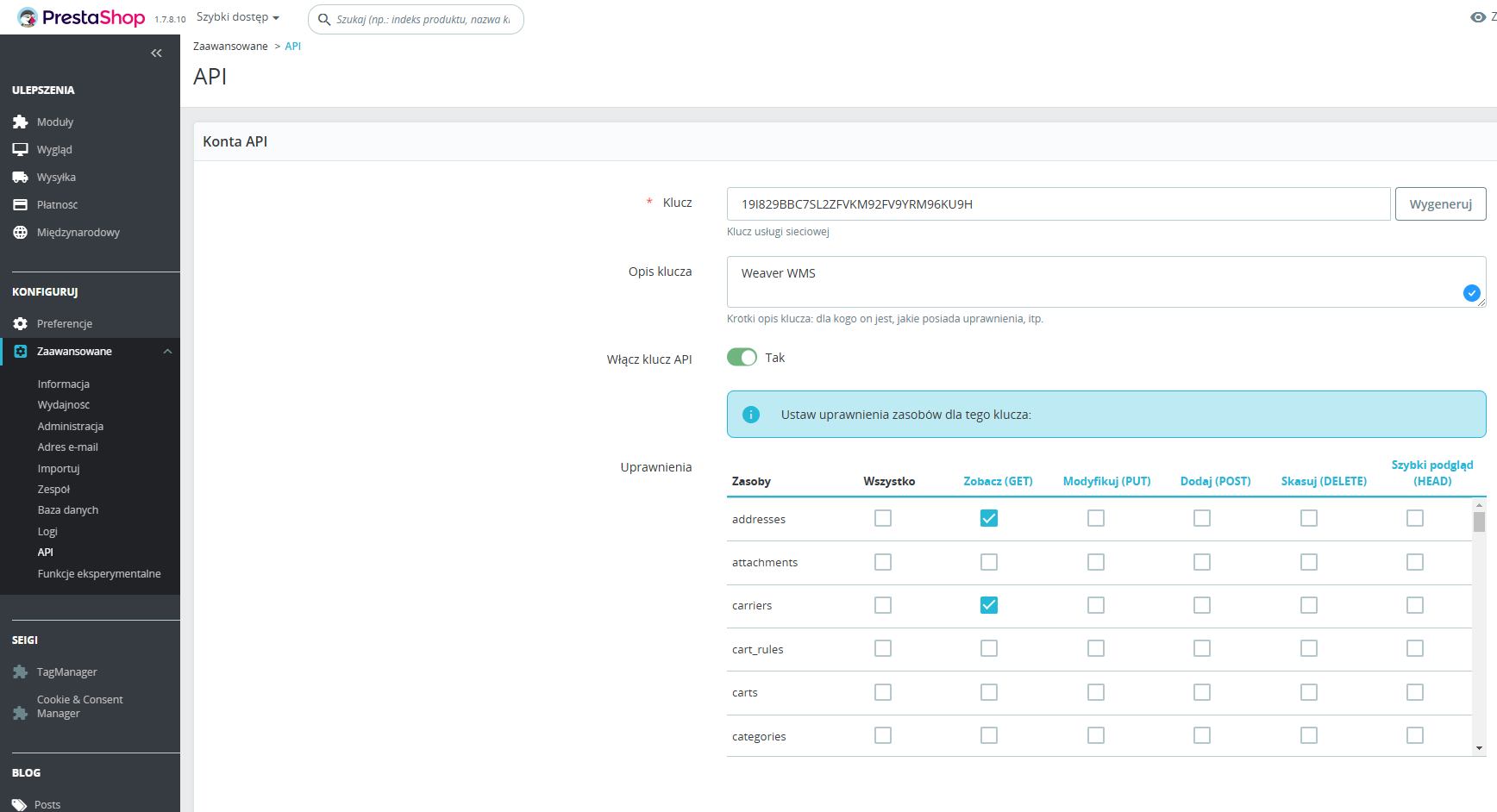Click the eye icon in top bar
Viewport: 1497px width, 812px height.
[x=1477, y=17]
